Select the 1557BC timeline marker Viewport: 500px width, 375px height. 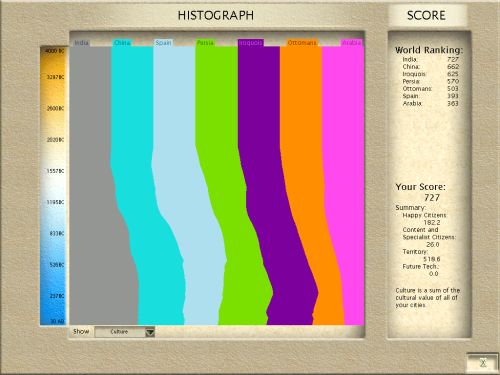[55, 171]
